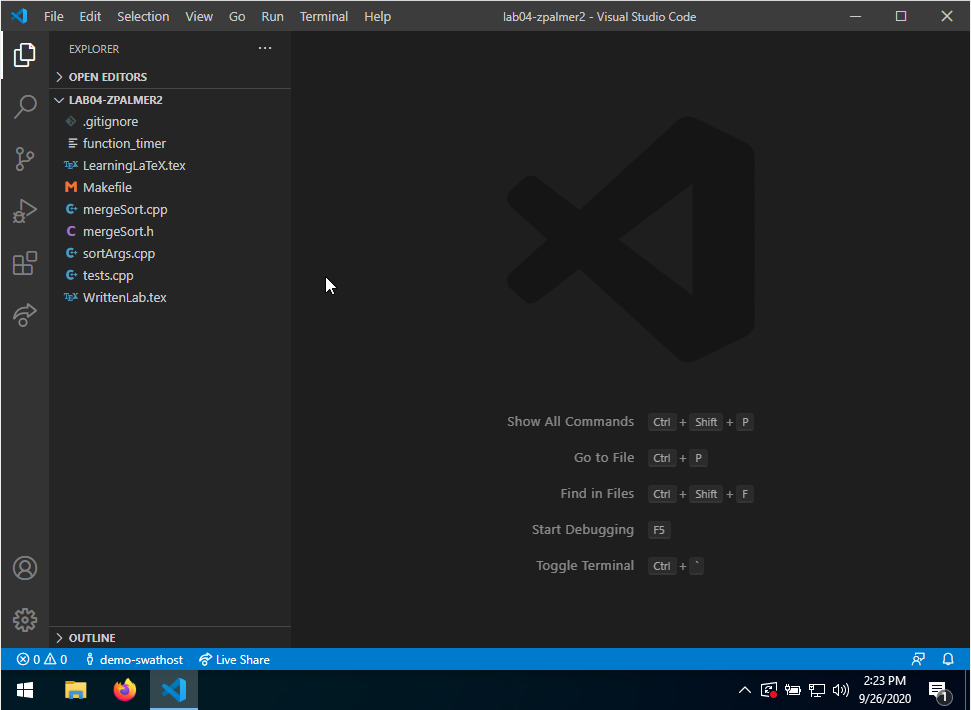Open the volume control in the system tray
The height and width of the screenshot is (710, 971).
[x=841, y=690]
